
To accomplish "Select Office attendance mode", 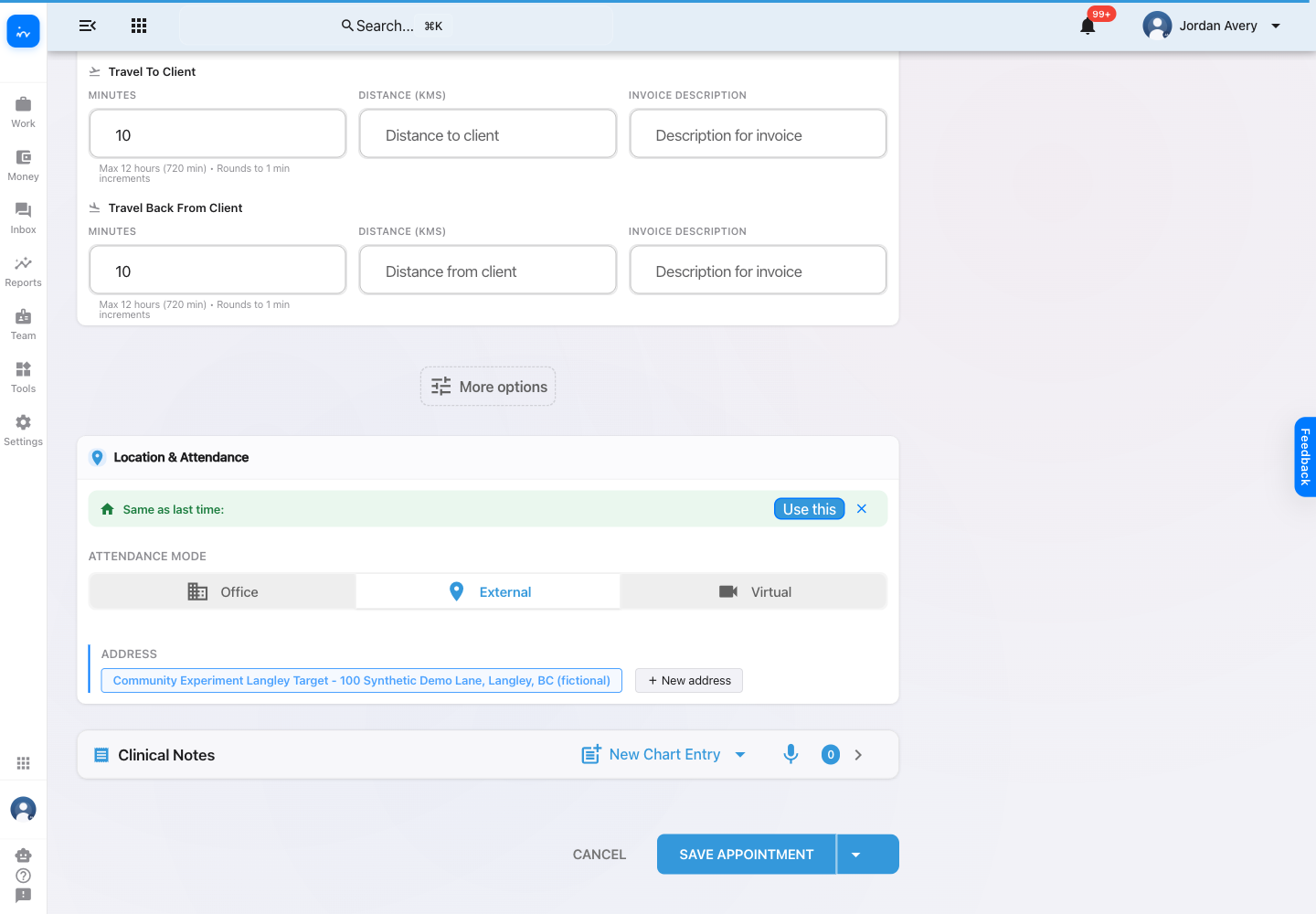I will (223, 592).
